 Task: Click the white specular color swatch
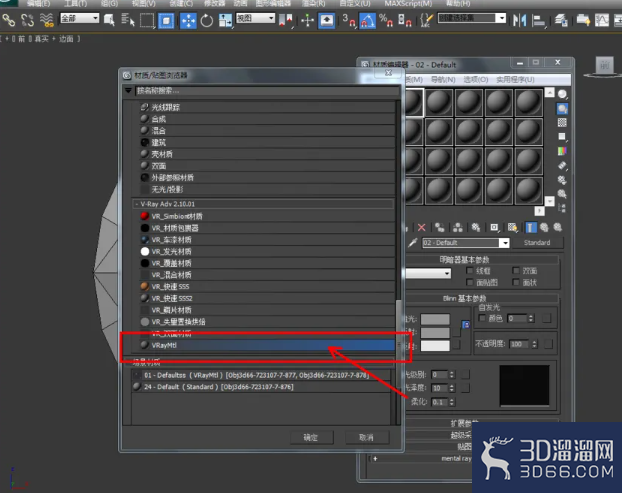coord(435,346)
